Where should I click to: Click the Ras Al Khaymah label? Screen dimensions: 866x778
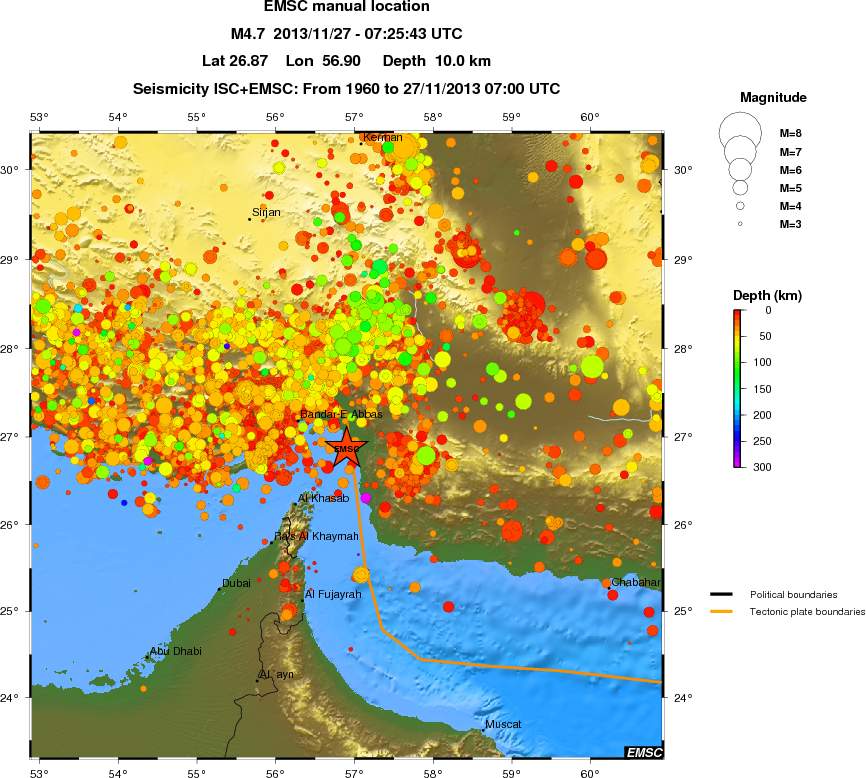(x=316, y=536)
